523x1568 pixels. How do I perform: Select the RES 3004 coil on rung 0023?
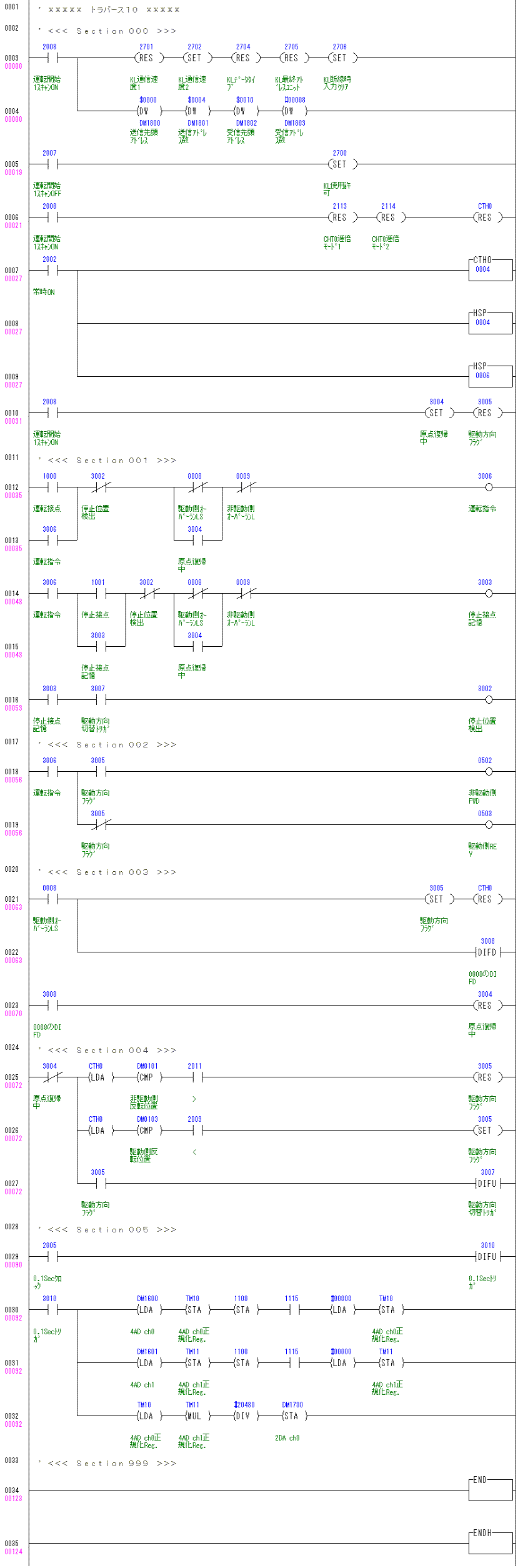pos(487,1006)
